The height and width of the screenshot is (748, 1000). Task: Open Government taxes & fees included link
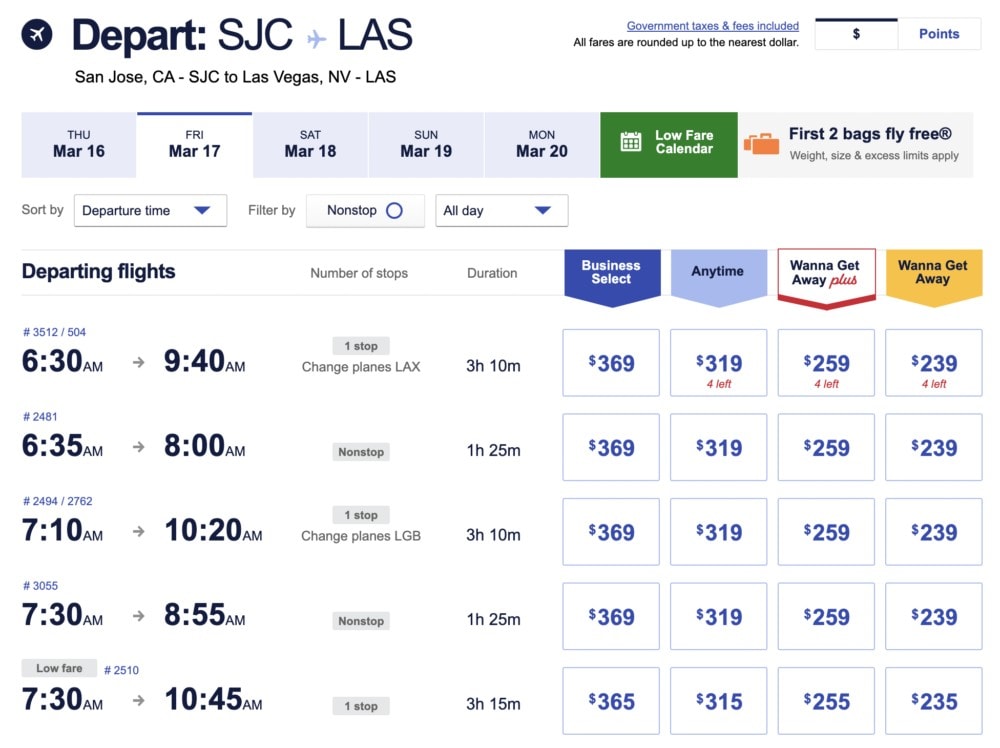point(712,26)
